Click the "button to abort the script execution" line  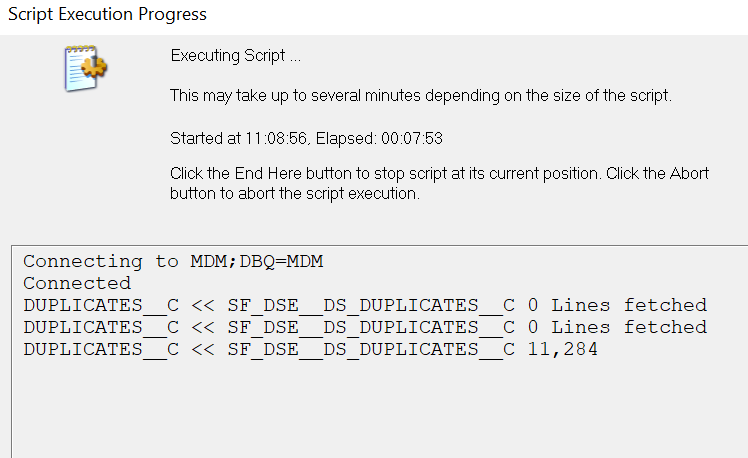[294, 193]
